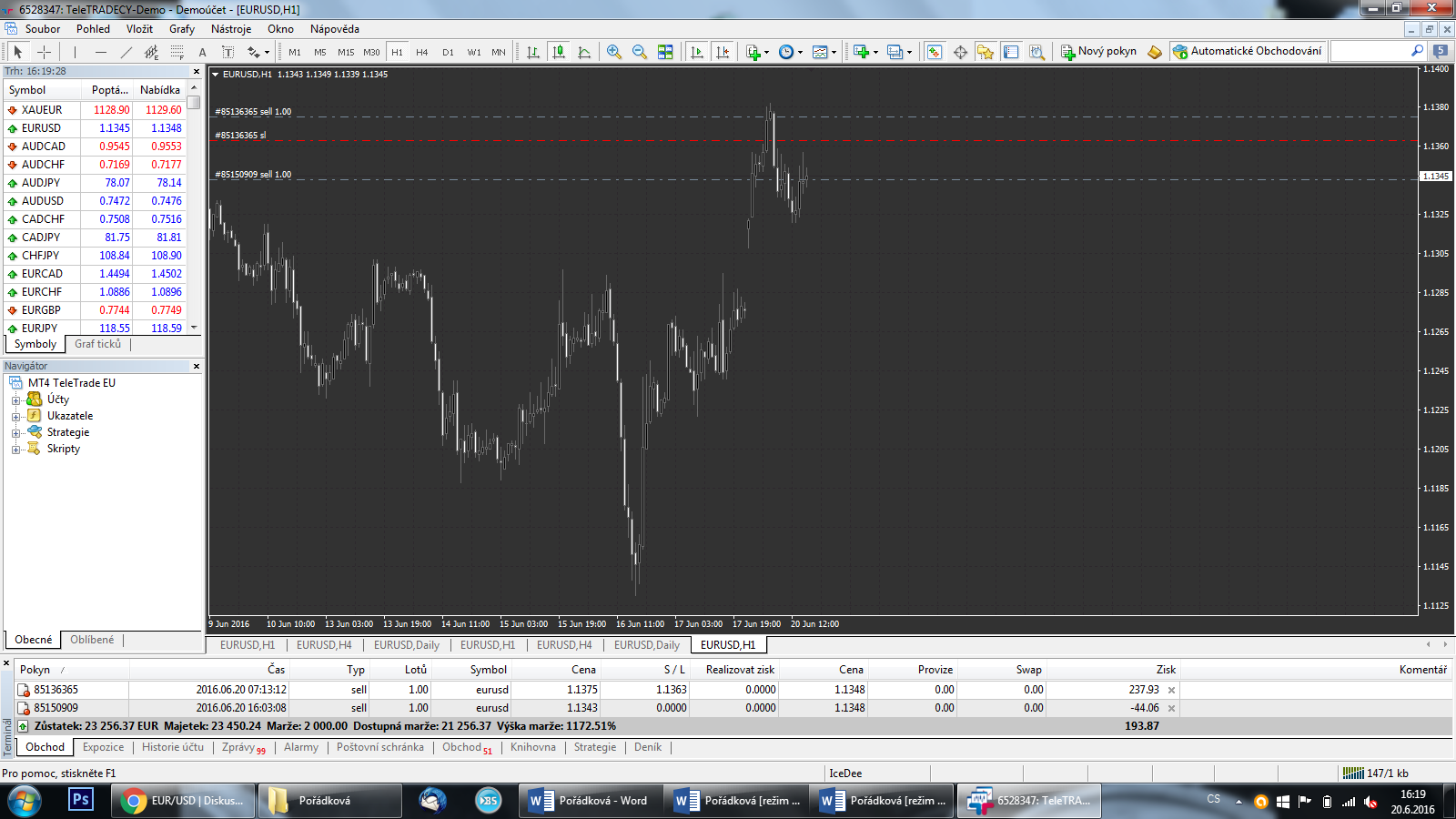
Task: Select the Fibonacci retracement tool
Action: (x=177, y=52)
